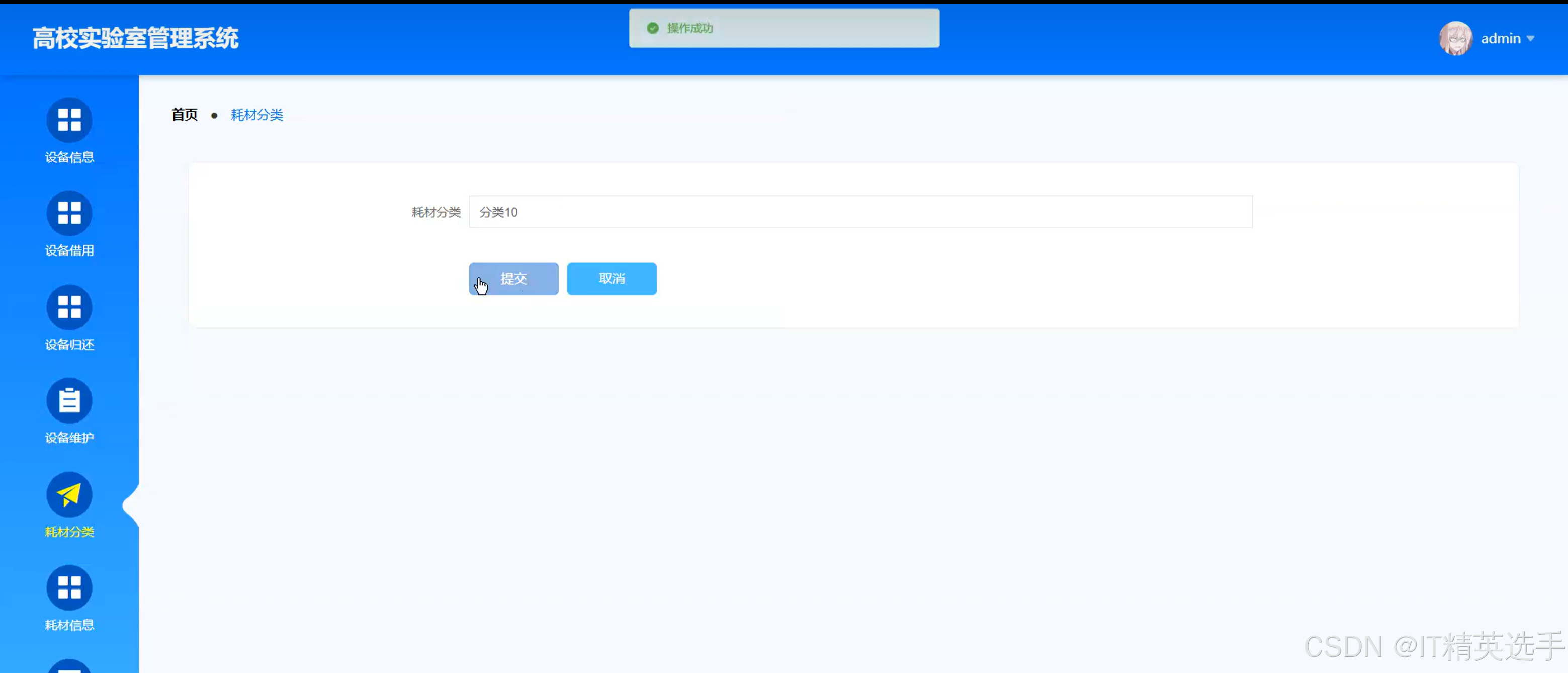This screenshot has width=1568, height=673.
Task: Open the admin username menu
Action: pyautogui.click(x=1501, y=38)
